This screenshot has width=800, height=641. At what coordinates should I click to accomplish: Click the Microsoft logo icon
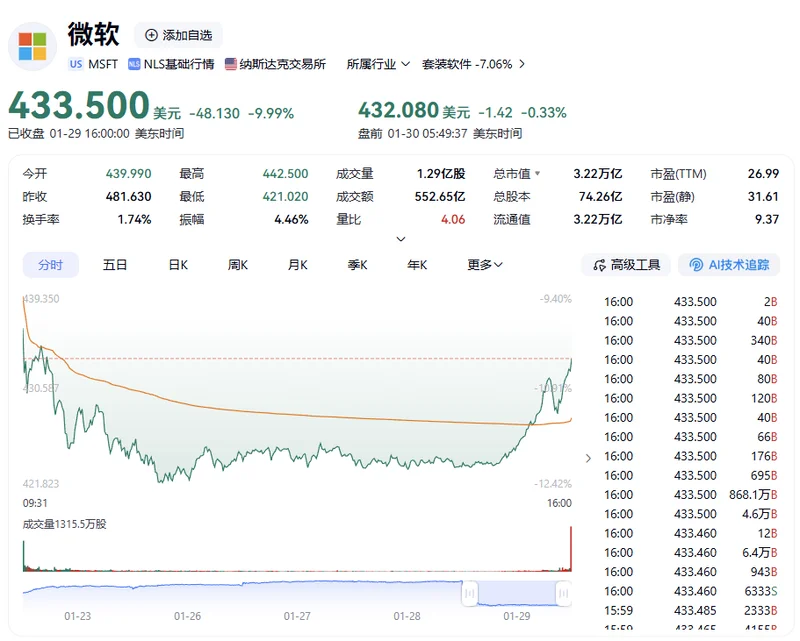[x=32, y=46]
